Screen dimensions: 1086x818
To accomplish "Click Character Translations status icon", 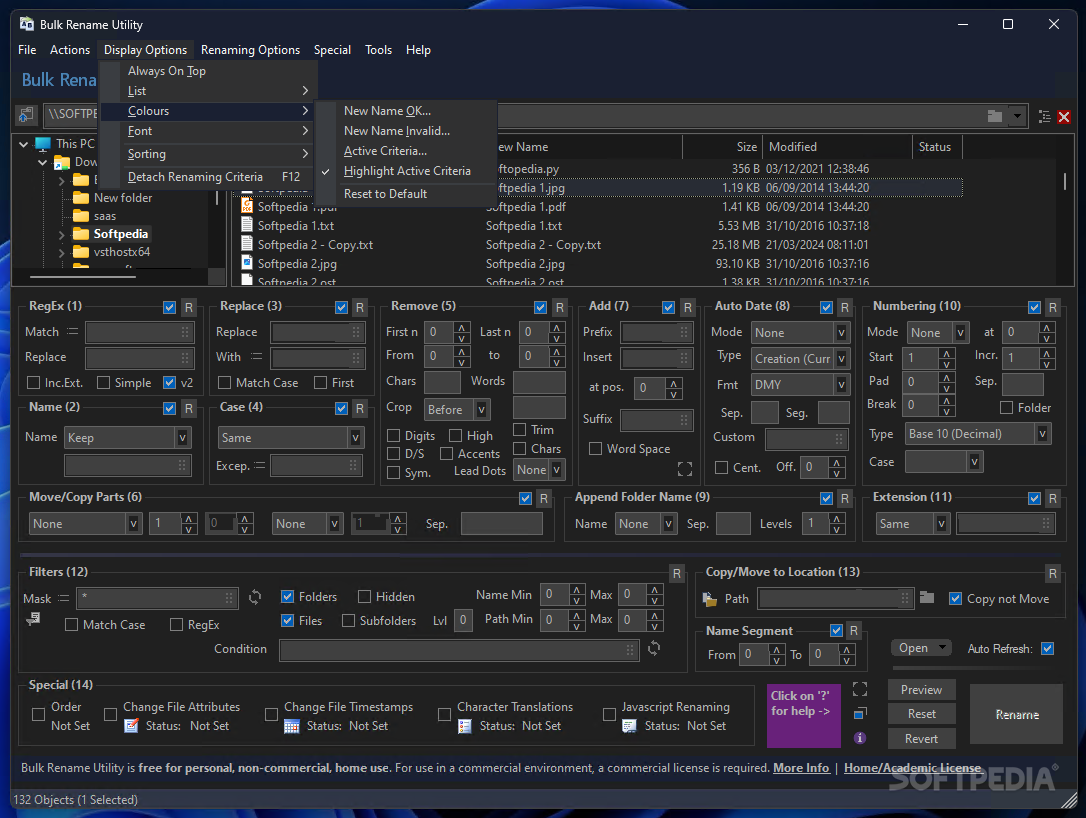I will pos(465,726).
